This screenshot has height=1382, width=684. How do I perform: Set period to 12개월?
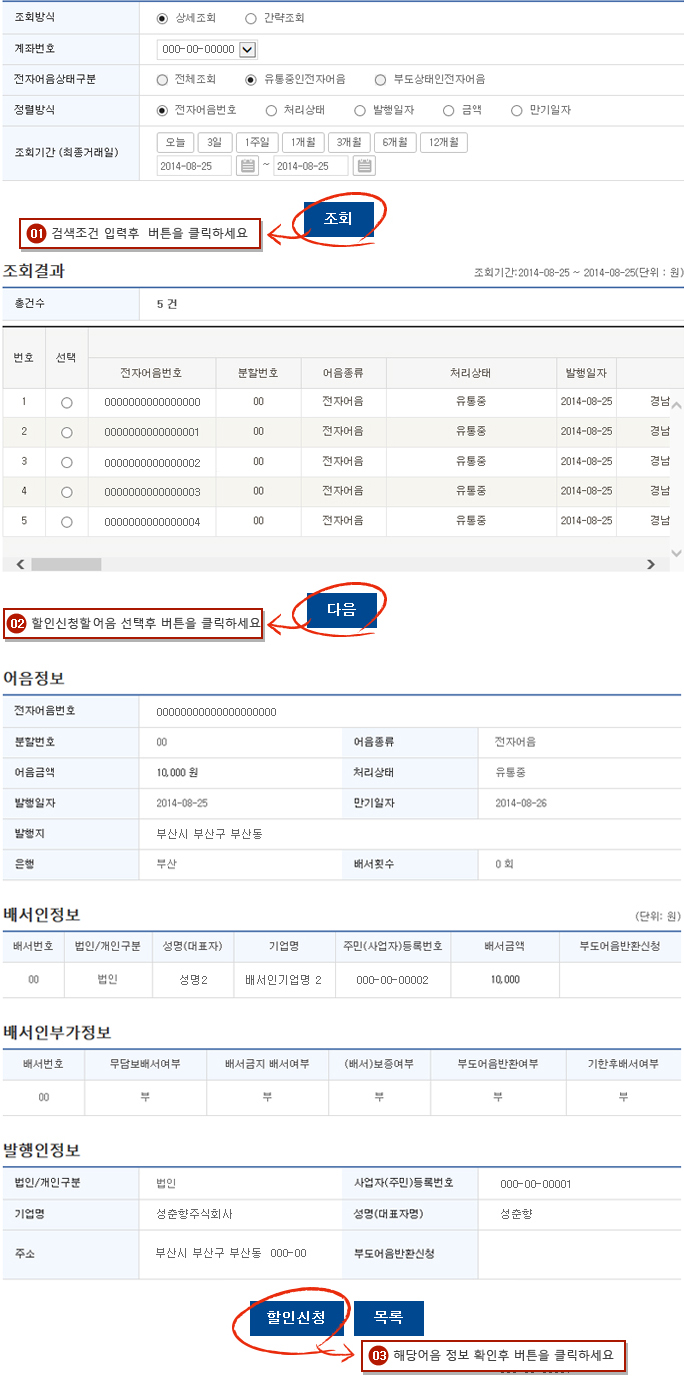point(444,142)
